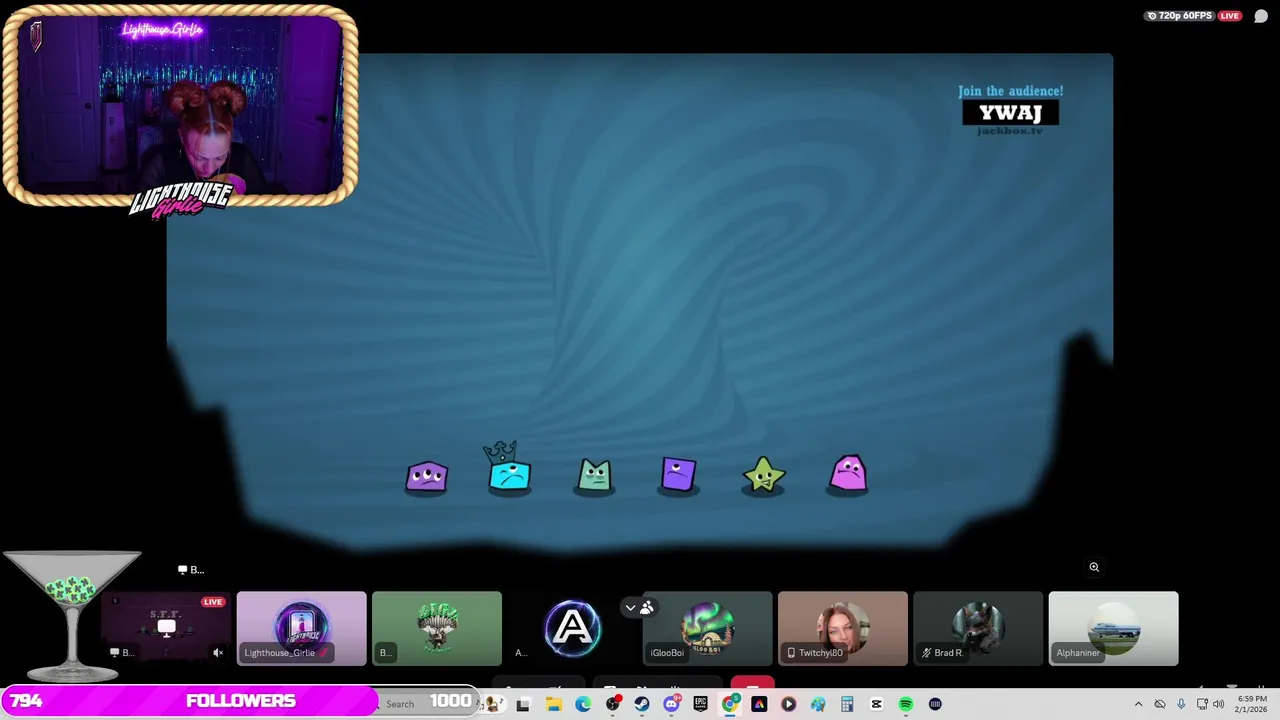Click the Lighthouse Girlie webcam overlay
The height and width of the screenshot is (720, 1280).
tap(180, 105)
